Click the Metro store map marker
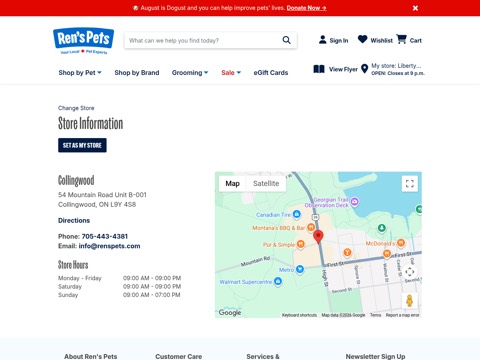This screenshot has width=480, height=360. click(300, 269)
